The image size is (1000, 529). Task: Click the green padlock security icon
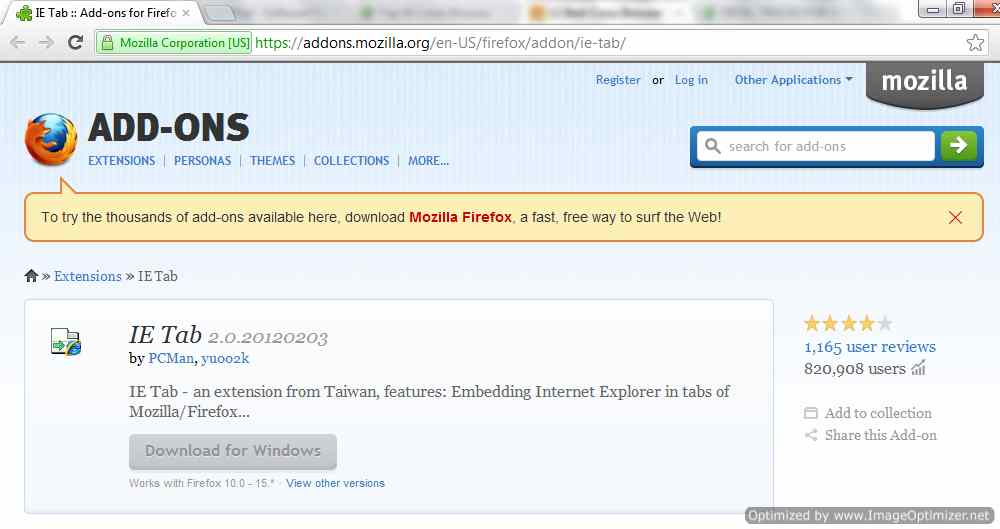coord(107,43)
